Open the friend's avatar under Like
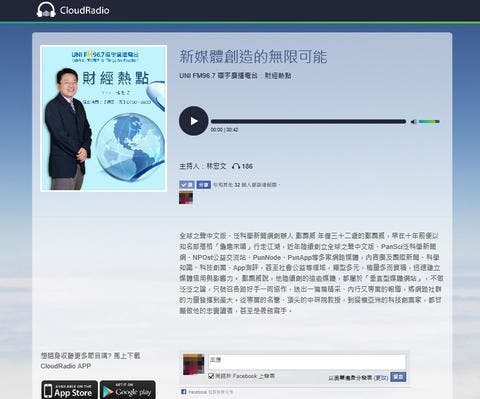 click(186, 198)
